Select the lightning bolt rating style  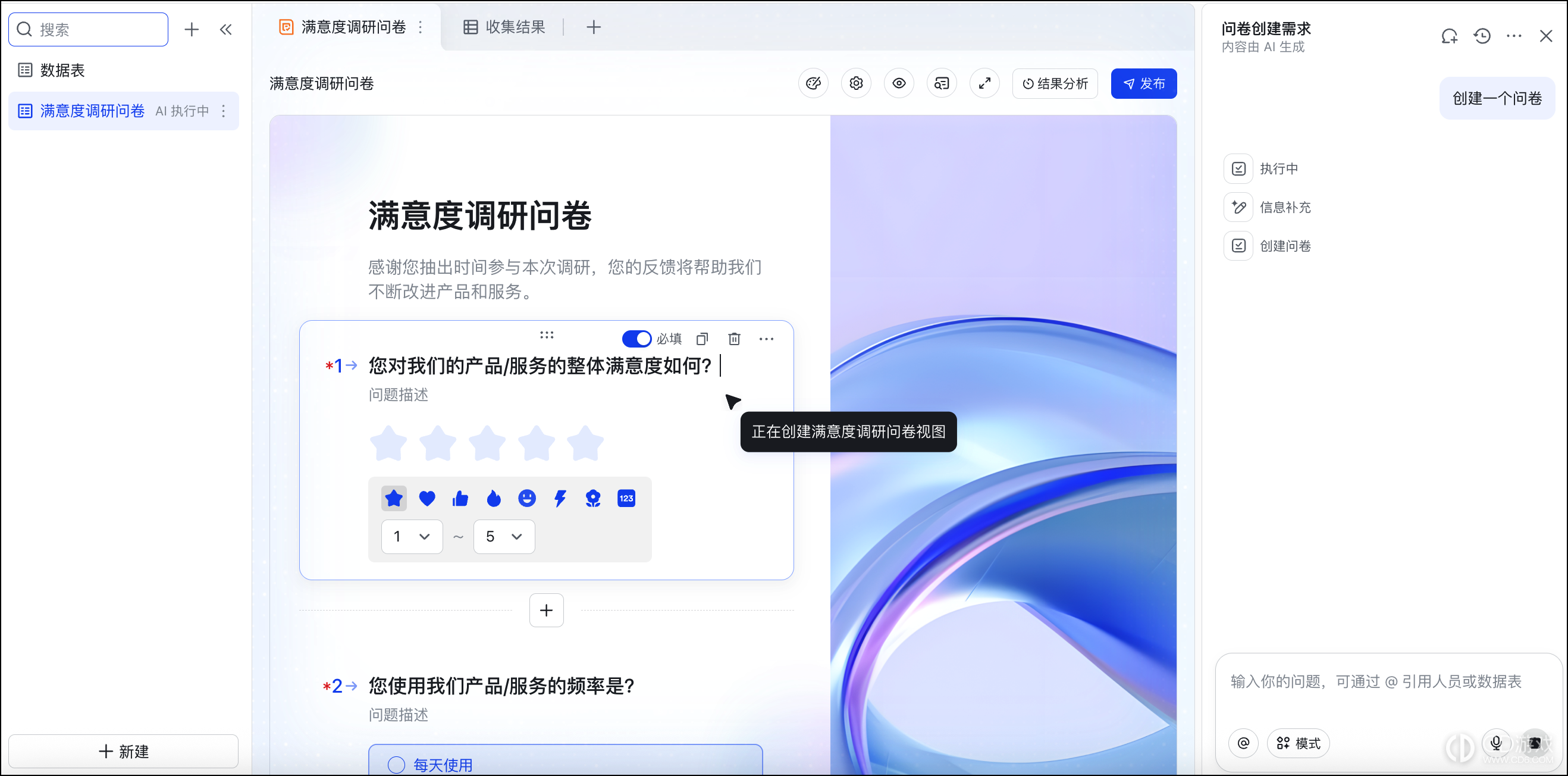coord(560,498)
